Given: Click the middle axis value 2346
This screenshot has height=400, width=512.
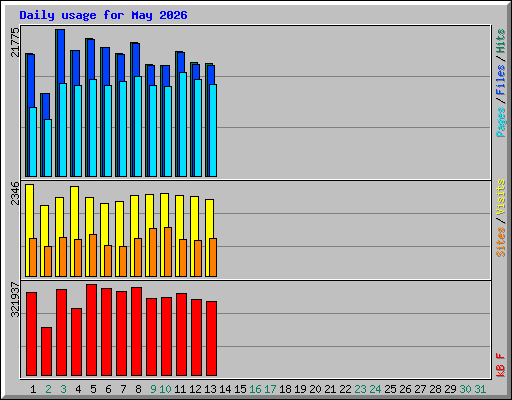Looking at the screenshot, I should pyautogui.click(x=15, y=193).
